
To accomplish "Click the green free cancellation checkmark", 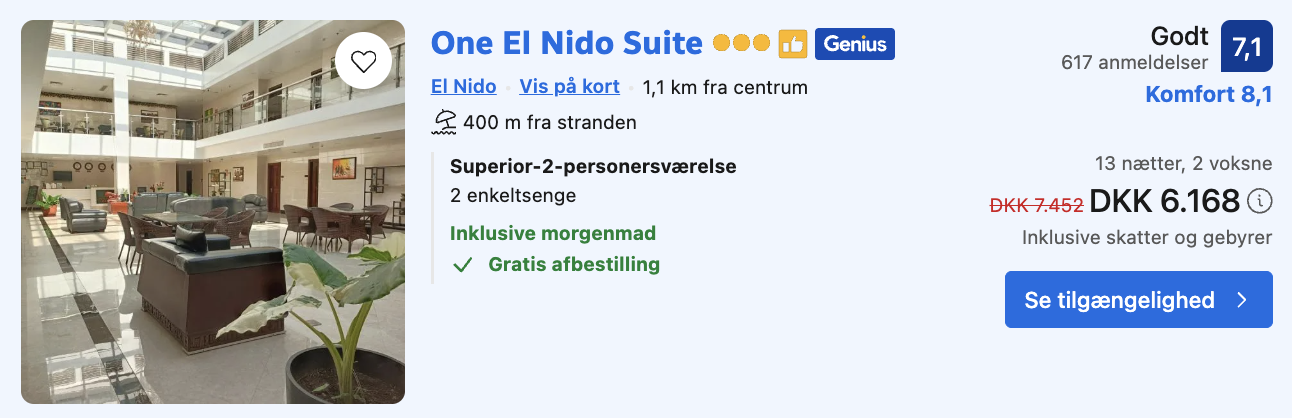I will [462, 265].
